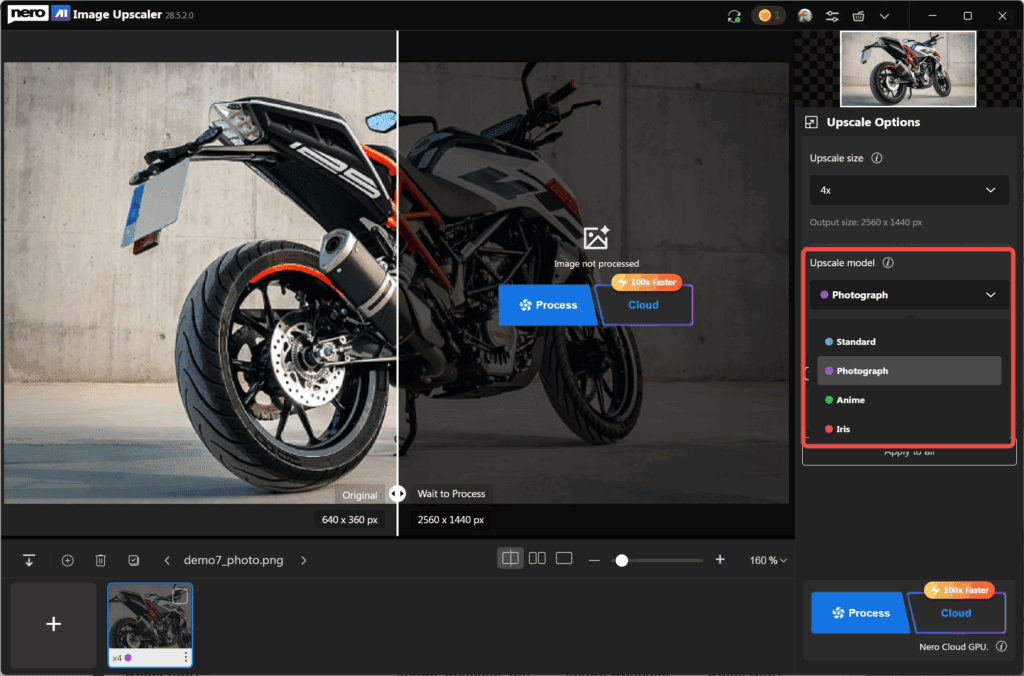Click the add image plus icon in toolbar
This screenshot has width=1024, height=676.
tap(68, 560)
